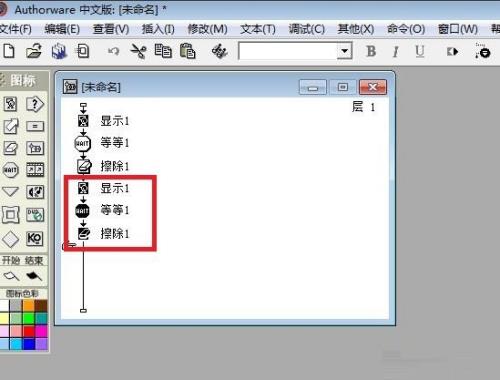Click the paste hand pointer on flowline
Viewport: 500px width, 380px height.
point(69,245)
